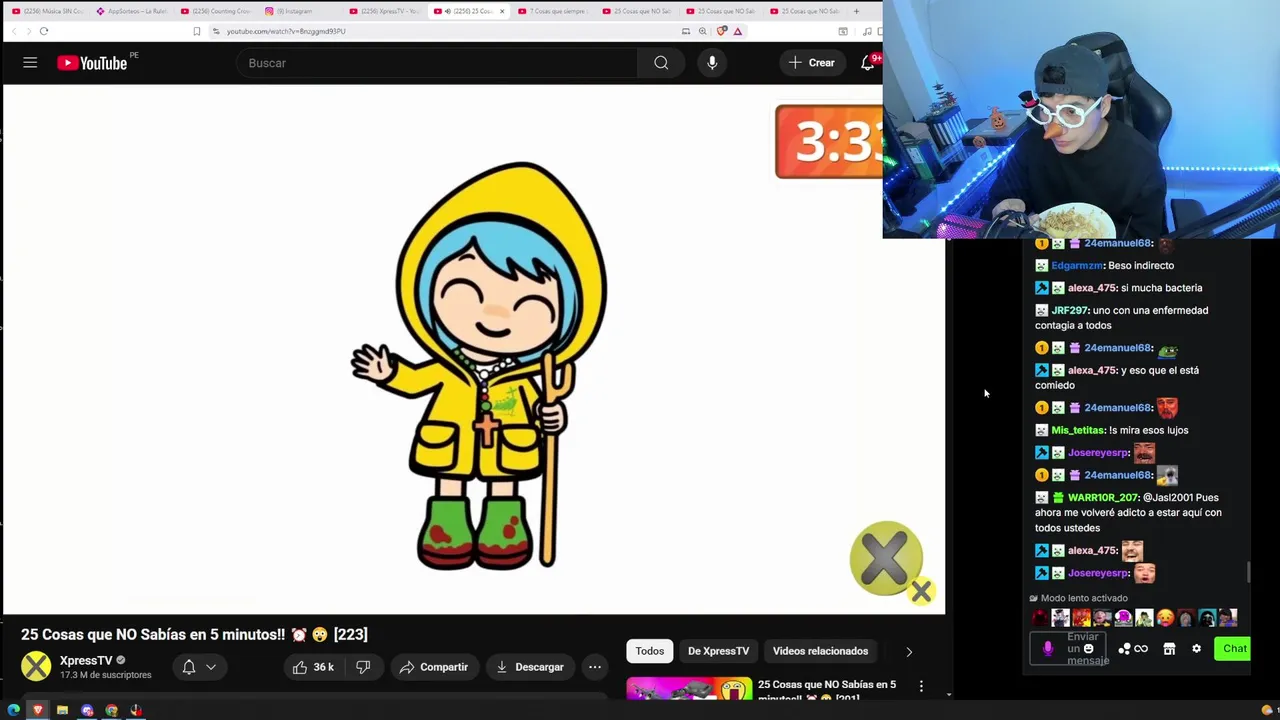Open the Brave Shields lion icon

point(722,31)
